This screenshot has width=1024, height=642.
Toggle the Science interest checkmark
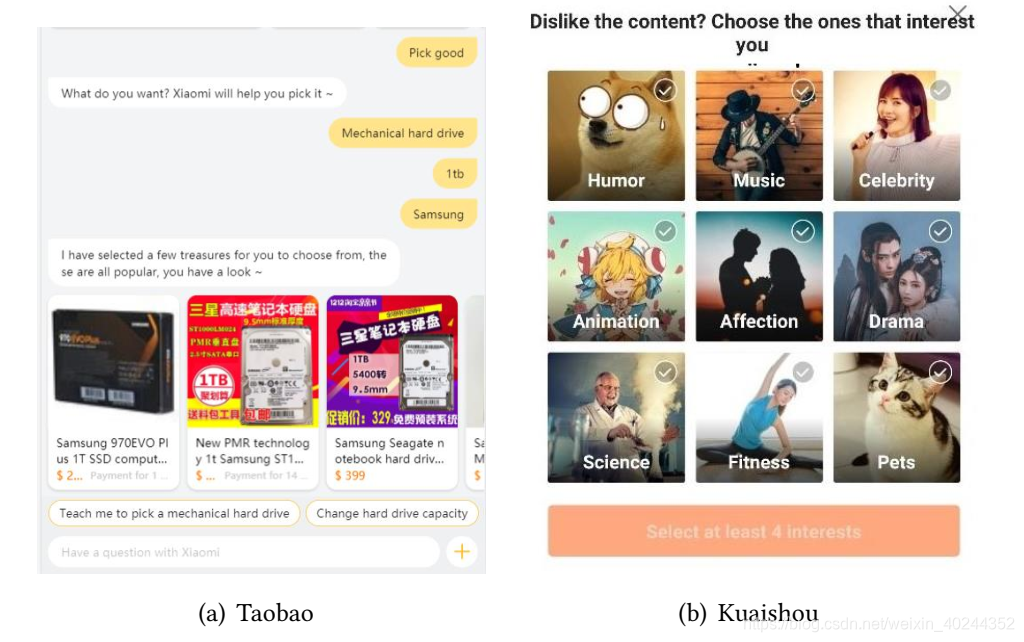click(x=665, y=372)
